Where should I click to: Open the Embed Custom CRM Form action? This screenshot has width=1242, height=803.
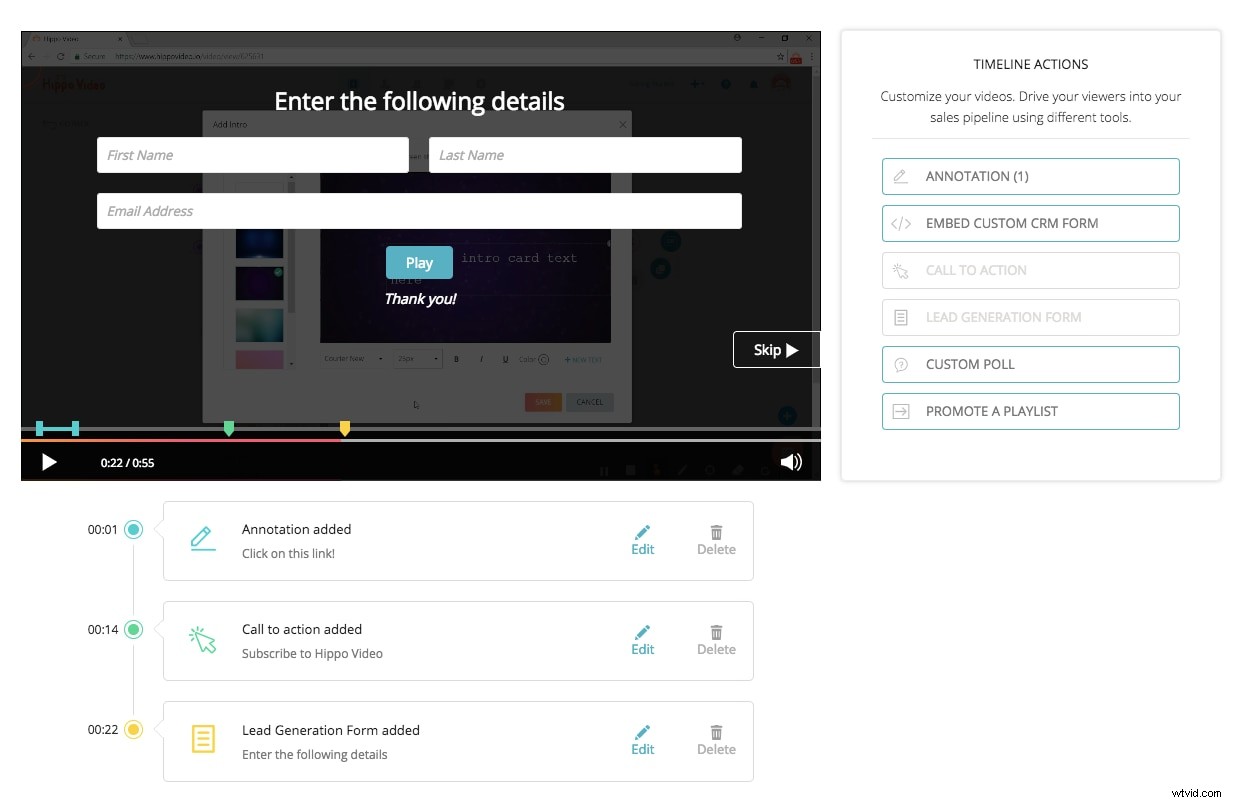pos(1030,223)
